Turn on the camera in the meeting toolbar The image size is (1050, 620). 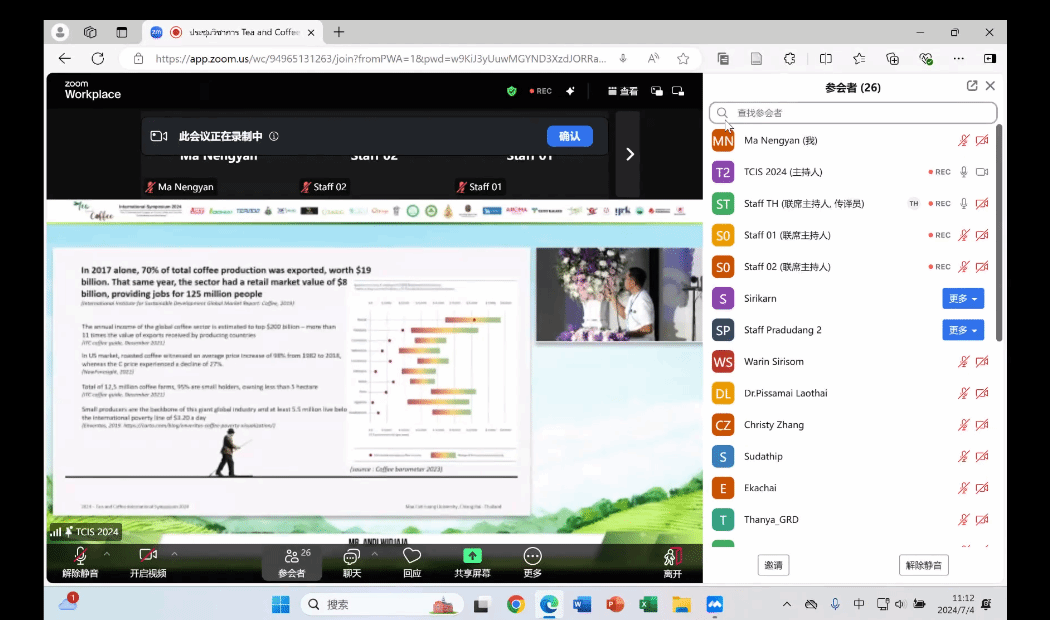pos(148,557)
